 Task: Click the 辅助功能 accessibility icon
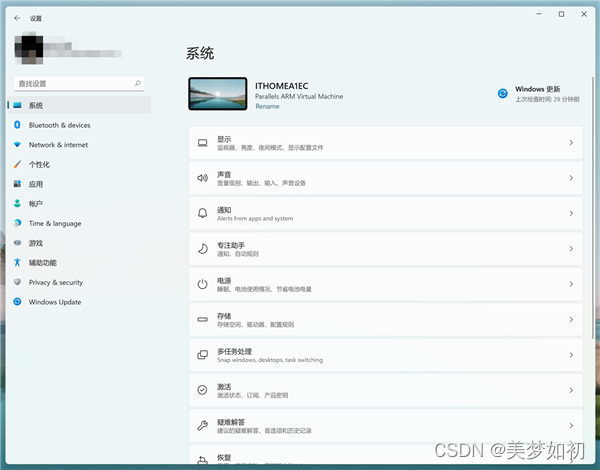(17, 262)
